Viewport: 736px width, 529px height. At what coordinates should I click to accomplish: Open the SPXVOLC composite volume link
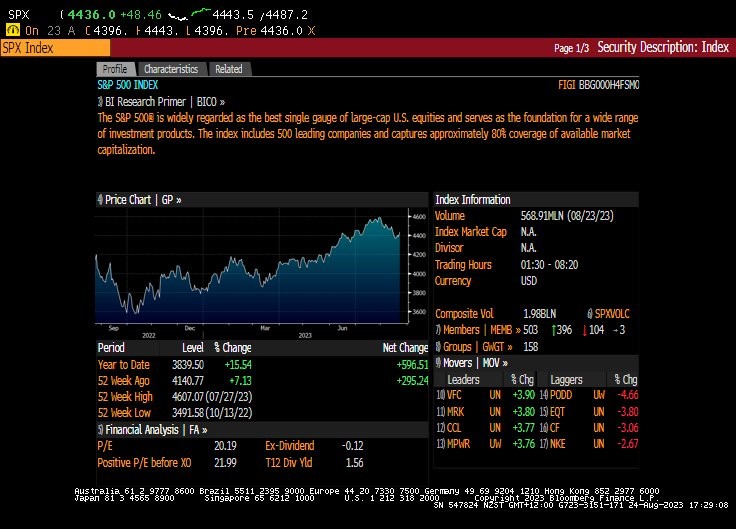(x=608, y=314)
